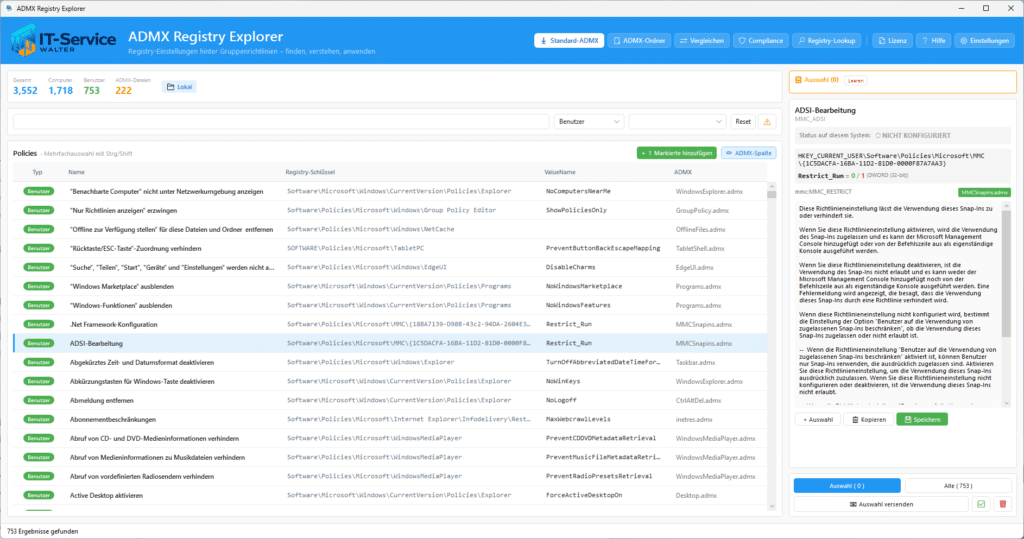The width and height of the screenshot is (1024, 539).
Task: Open the Vergleichen tool
Action: (702, 41)
